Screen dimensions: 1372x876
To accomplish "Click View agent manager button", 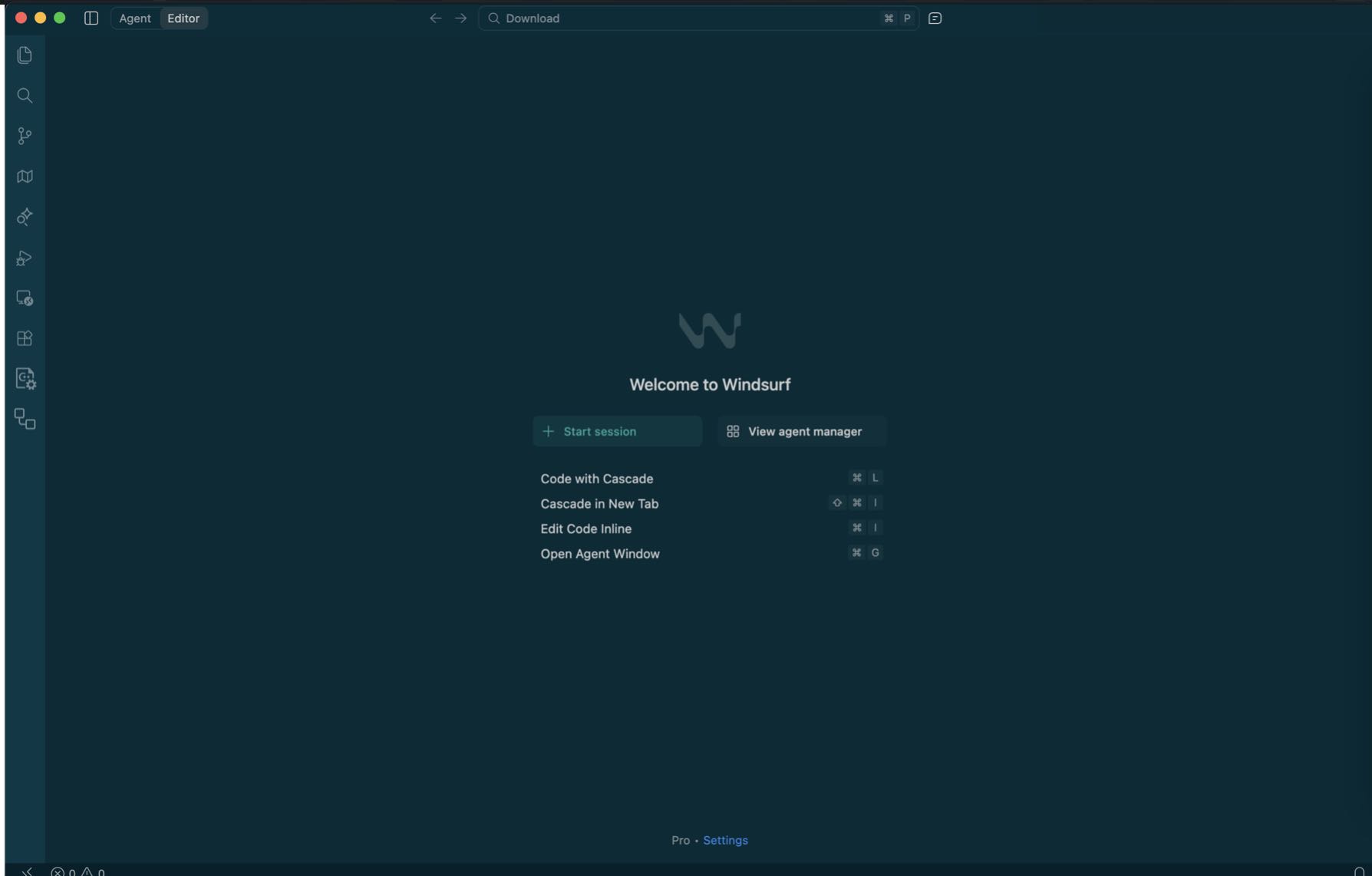I will point(802,431).
